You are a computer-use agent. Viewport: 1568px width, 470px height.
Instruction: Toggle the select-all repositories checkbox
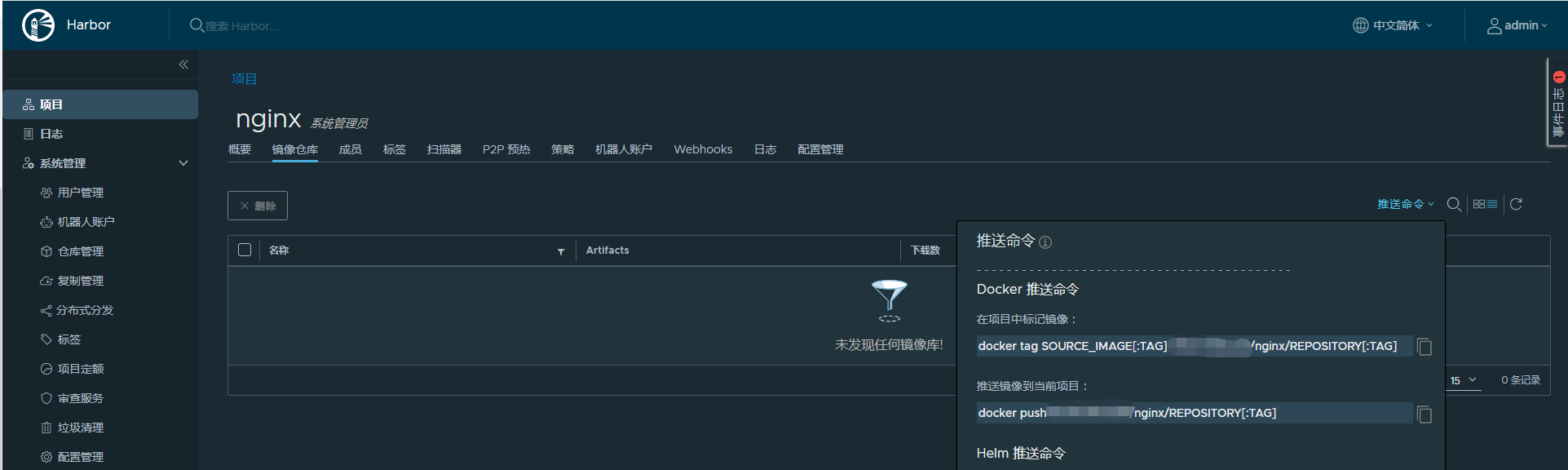(245, 250)
